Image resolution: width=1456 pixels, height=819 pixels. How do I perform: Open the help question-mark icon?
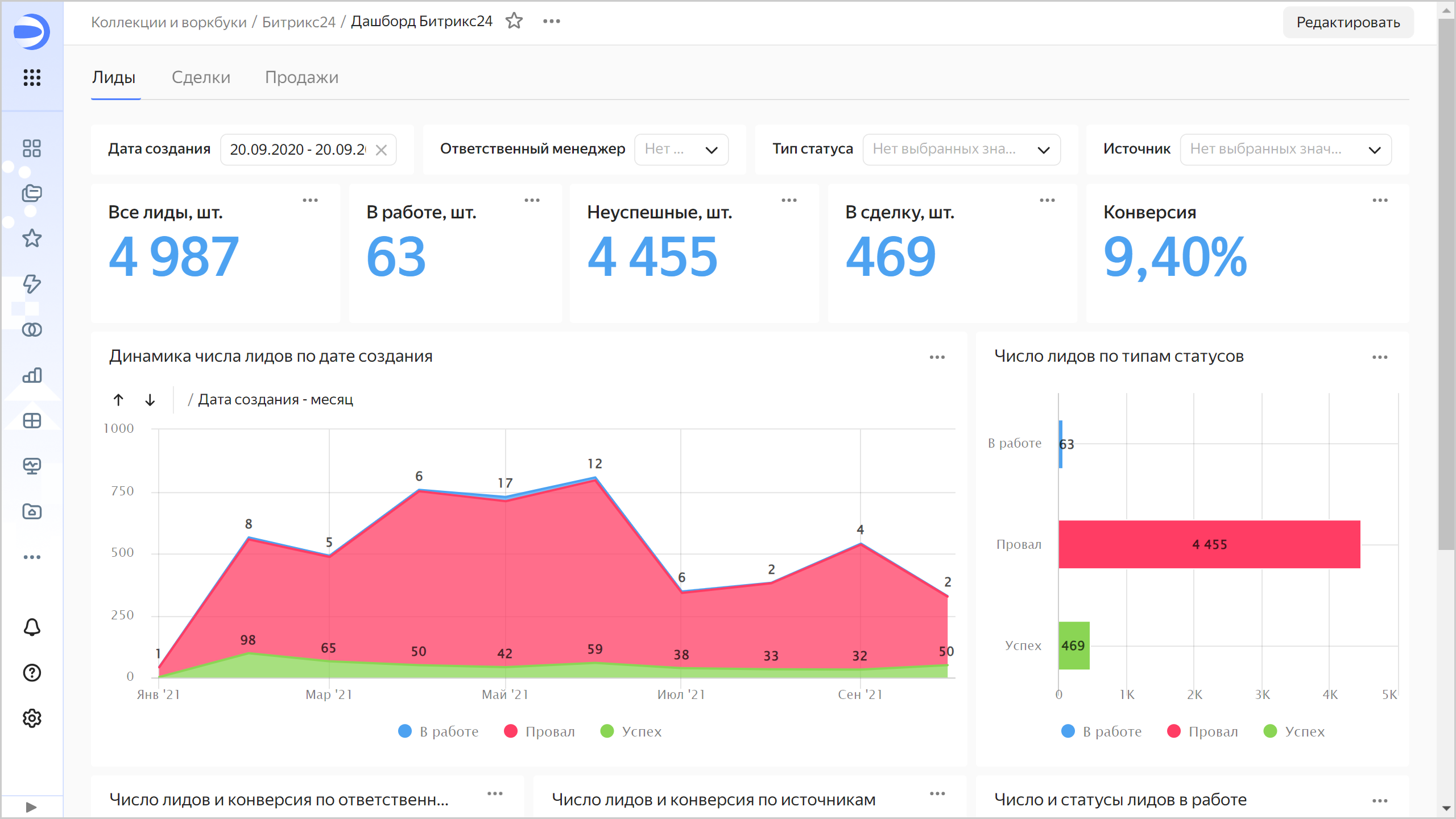click(x=31, y=673)
